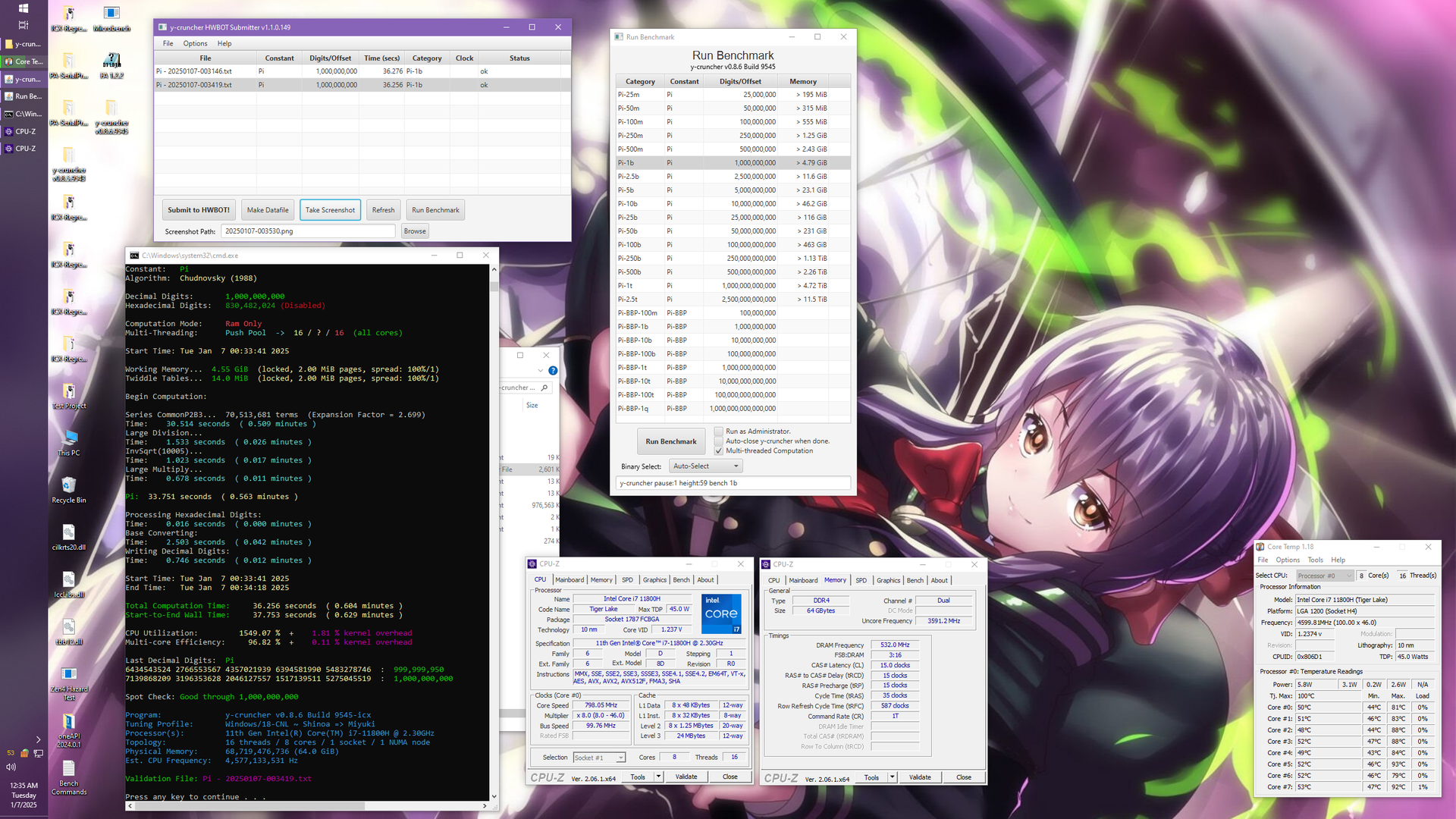The height and width of the screenshot is (819, 1456).
Task: Open the Tools dropdown arrow in CPU tab CPU-Z
Action: [658, 777]
